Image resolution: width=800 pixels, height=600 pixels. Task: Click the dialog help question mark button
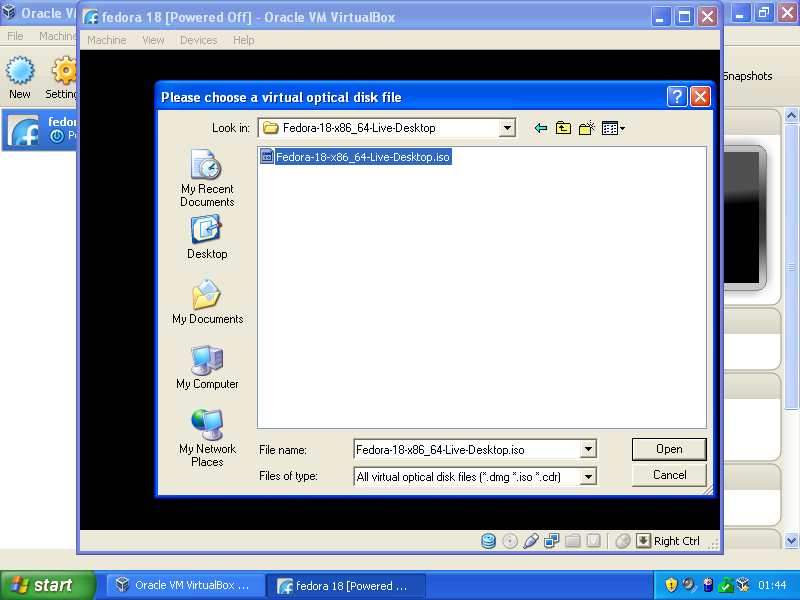(x=677, y=96)
